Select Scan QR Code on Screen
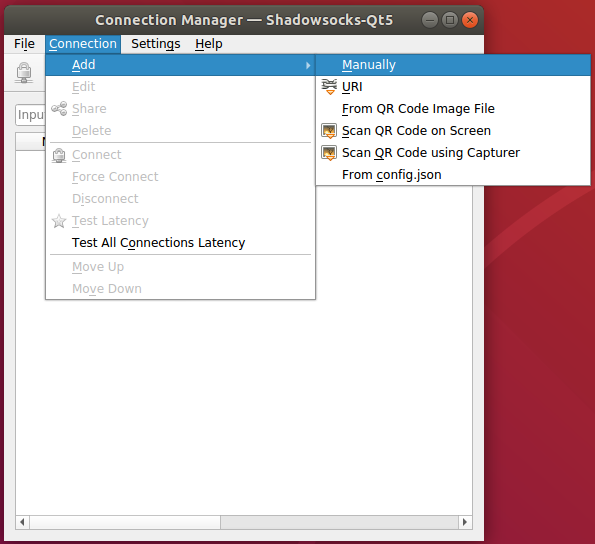Screen dimensions: 595x544 point(453,131)
